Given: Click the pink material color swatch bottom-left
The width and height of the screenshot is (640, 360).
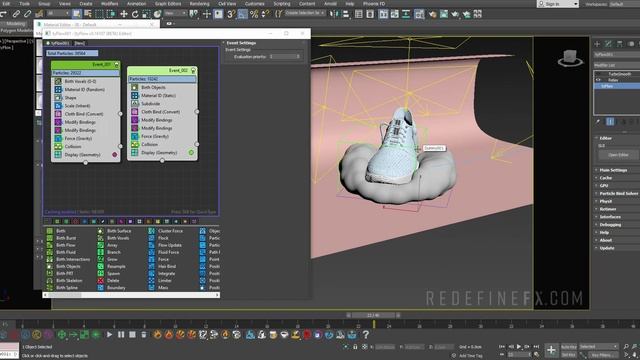Looking at the screenshot, I should click(9, 347).
